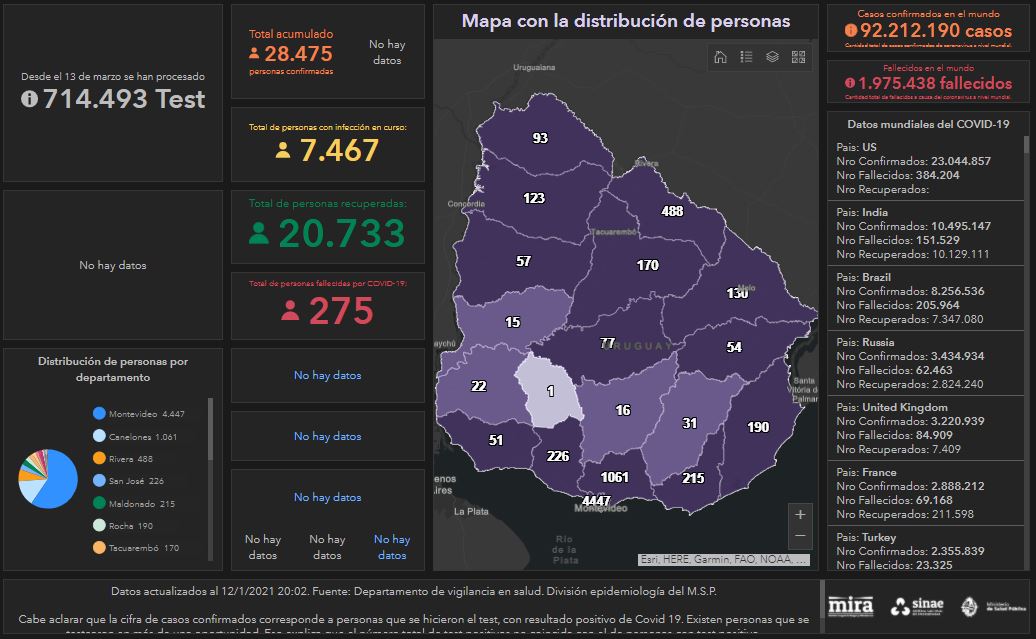Viewport: 1036px width, 639px height.
Task: Click the orange Tacuarembó legend swatch
Action: (x=99, y=548)
